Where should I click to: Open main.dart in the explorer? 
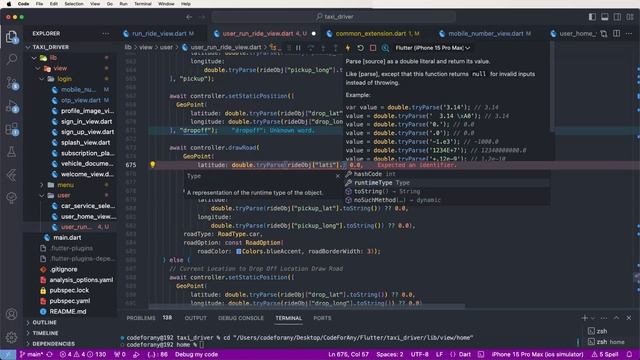pos(67,238)
